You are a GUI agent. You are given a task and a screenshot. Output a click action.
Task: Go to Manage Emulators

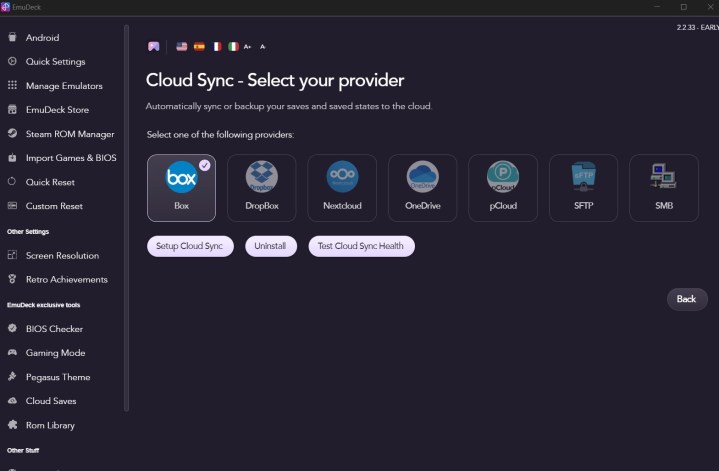click(64, 86)
